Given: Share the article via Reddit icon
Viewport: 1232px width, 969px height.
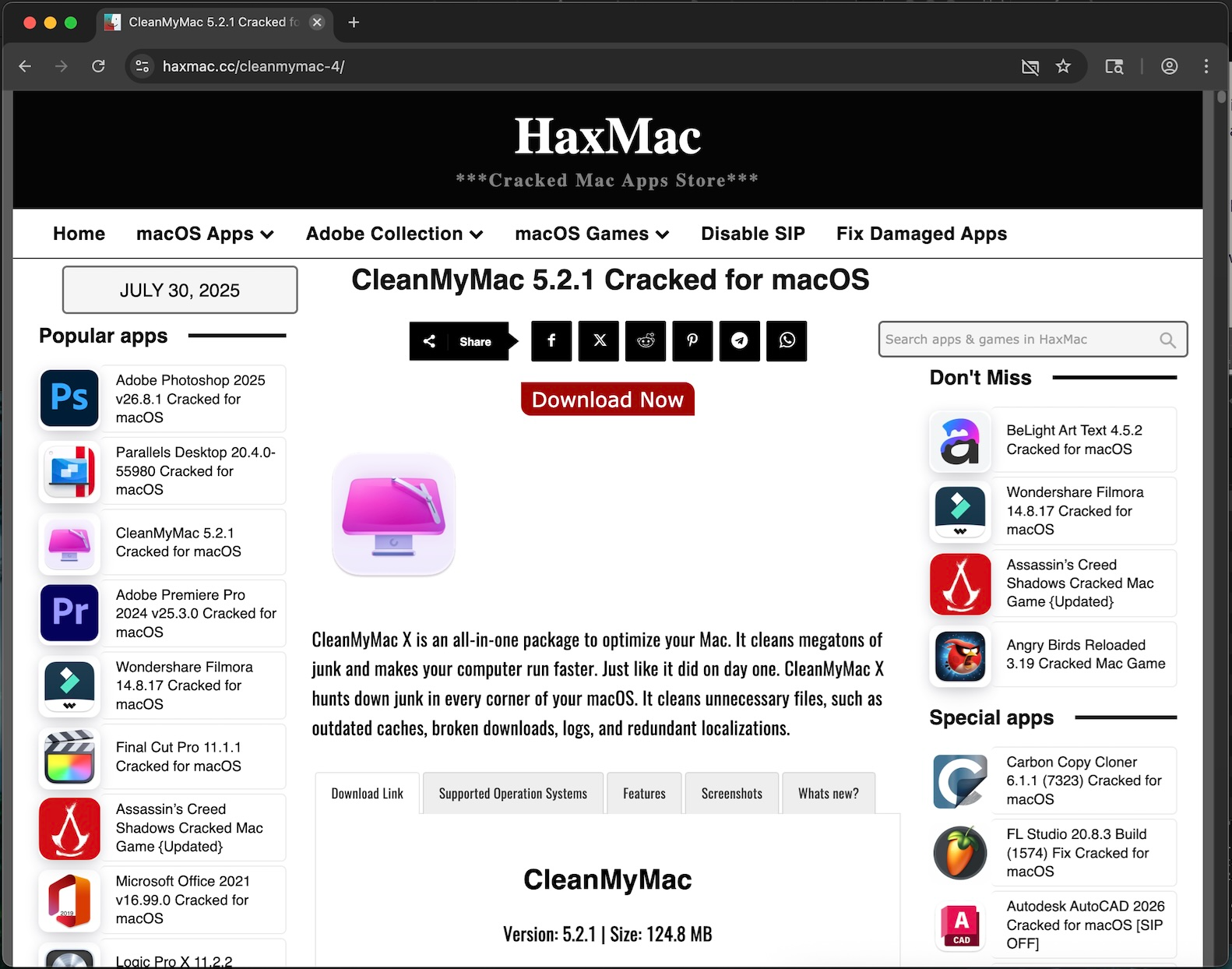Looking at the screenshot, I should (x=646, y=340).
